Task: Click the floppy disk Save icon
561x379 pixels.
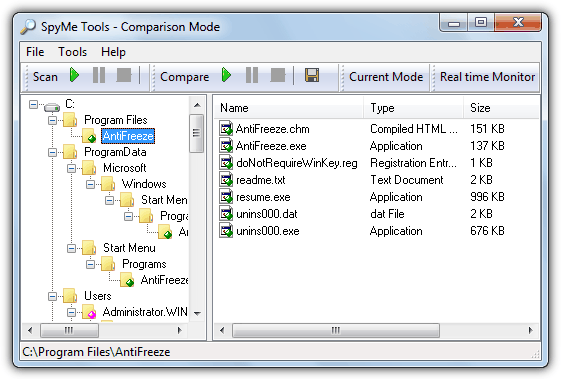Action: pos(312,76)
